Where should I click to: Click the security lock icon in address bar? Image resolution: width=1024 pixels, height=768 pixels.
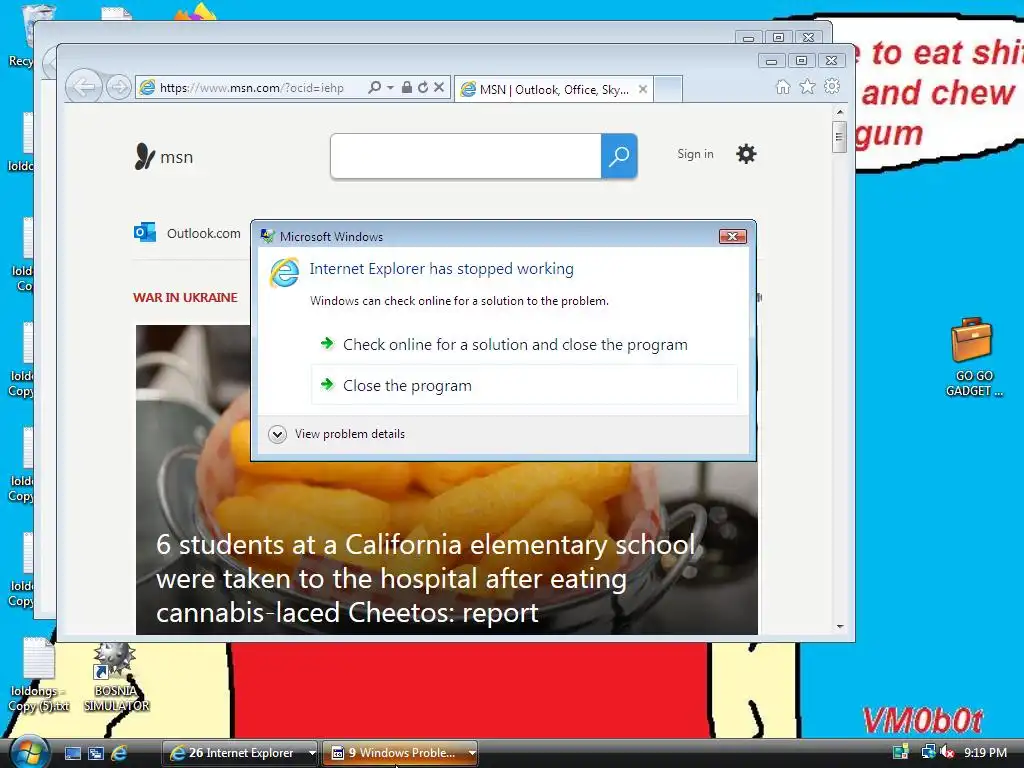(x=406, y=88)
